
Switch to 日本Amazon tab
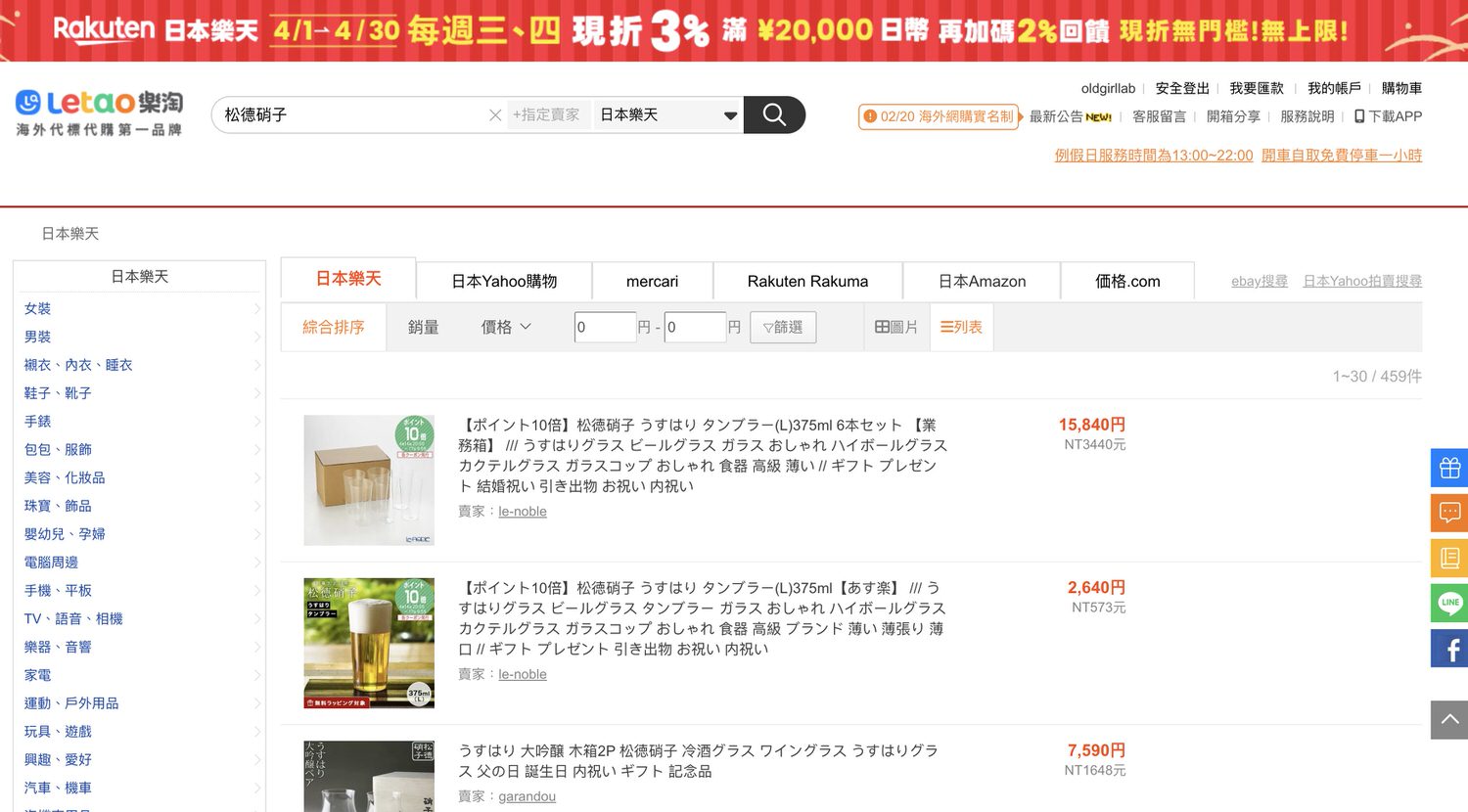[x=982, y=281]
